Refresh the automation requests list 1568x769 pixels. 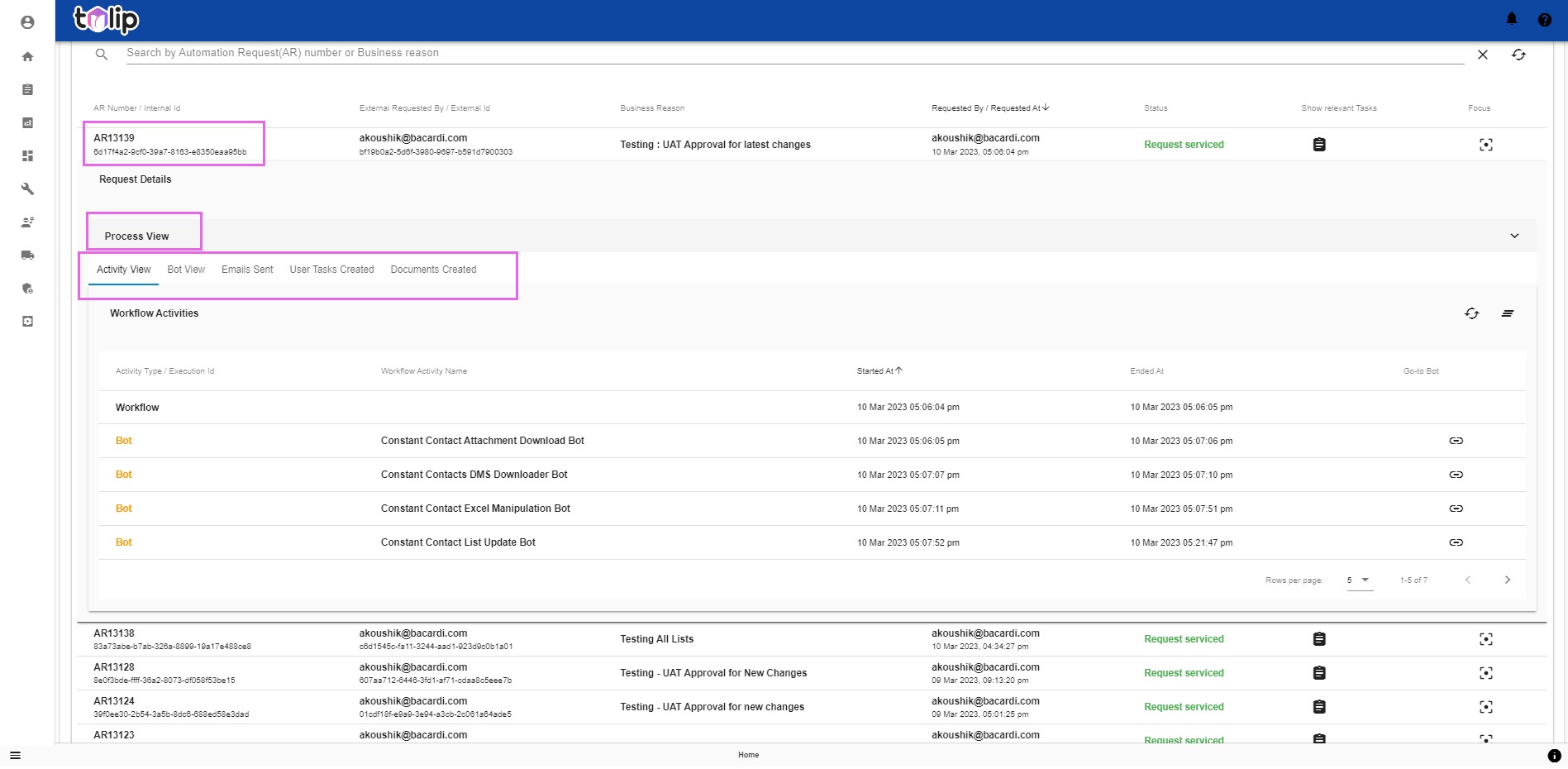click(x=1518, y=55)
